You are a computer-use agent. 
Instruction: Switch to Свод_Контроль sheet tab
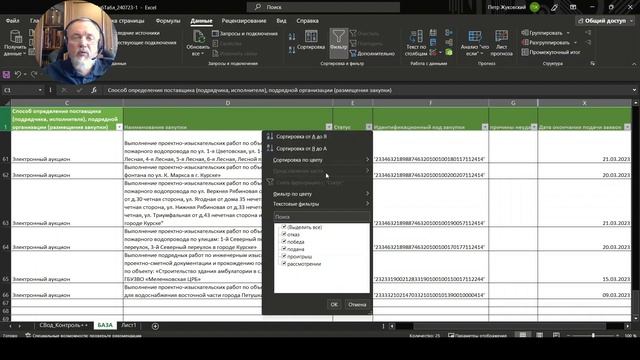click(63, 325)
